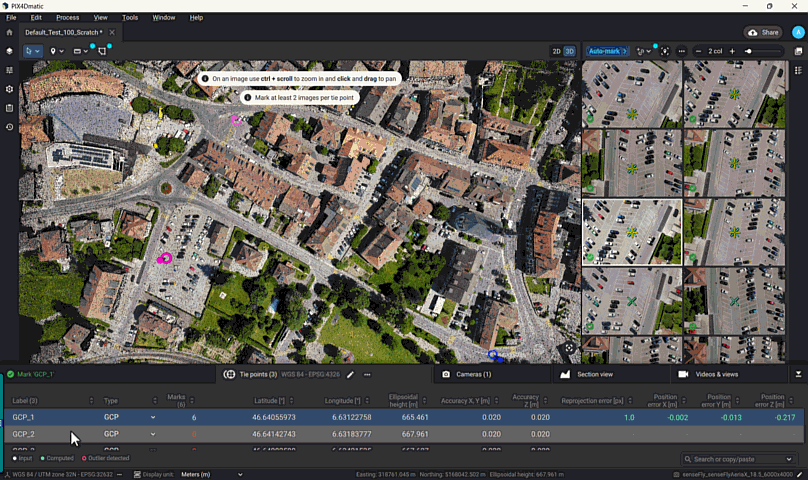Click the user account avatar icon
This screenshot has height=480, width=808.
(x=798, y=32)
